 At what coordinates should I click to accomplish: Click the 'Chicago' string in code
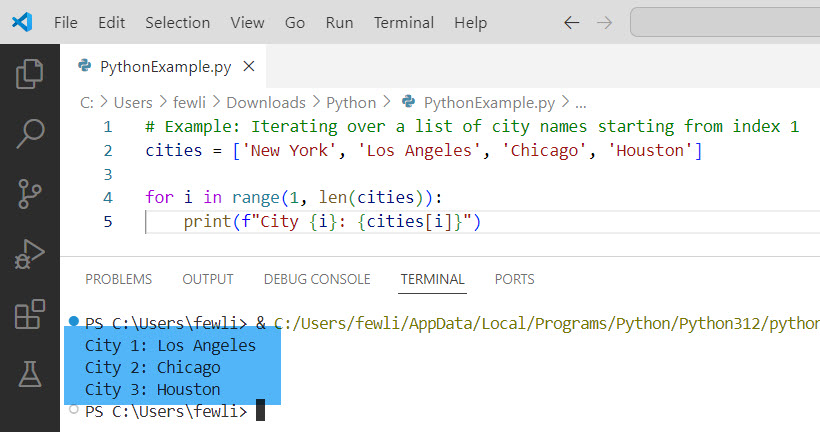pos(544,151)
